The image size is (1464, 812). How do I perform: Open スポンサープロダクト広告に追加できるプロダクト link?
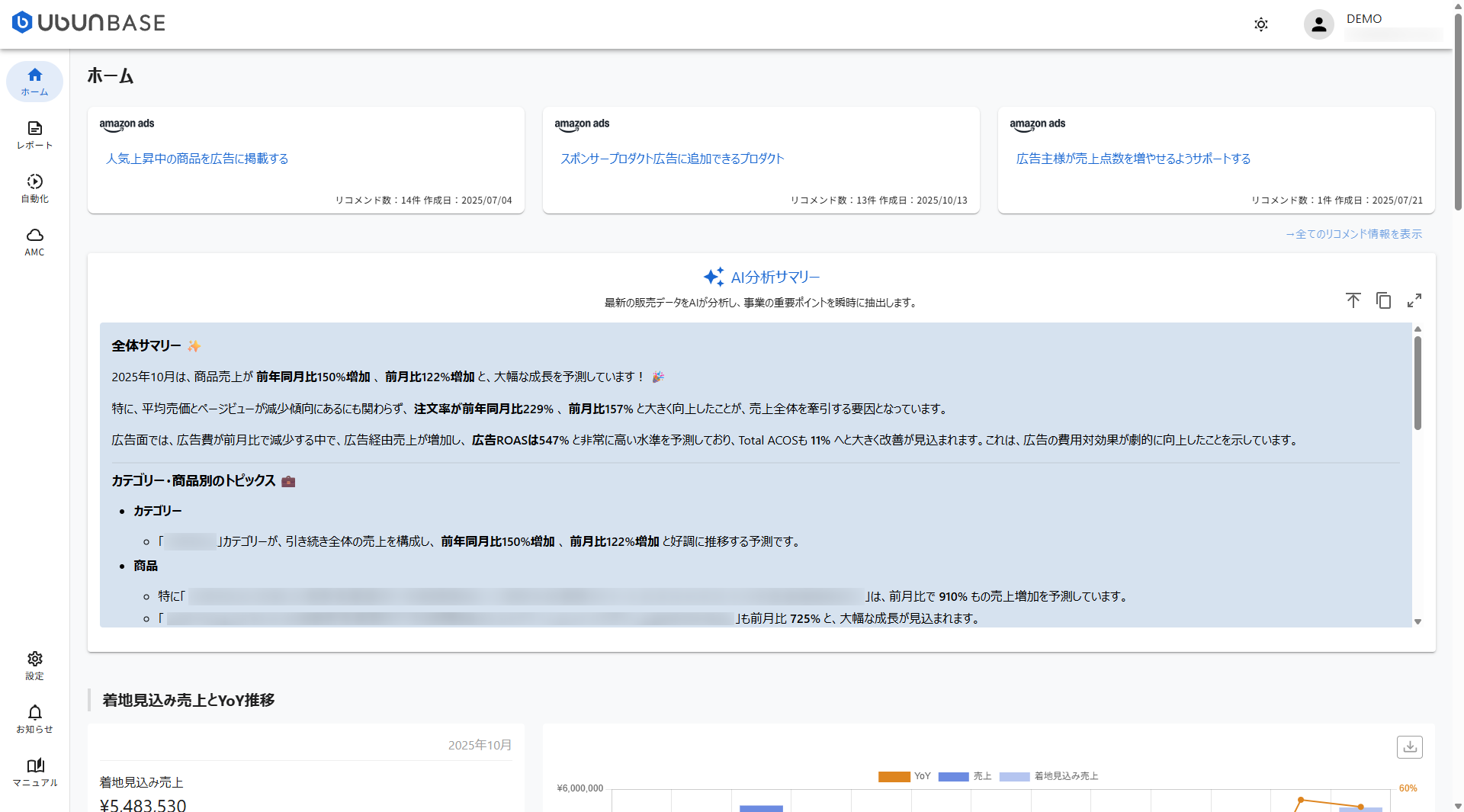672,159
